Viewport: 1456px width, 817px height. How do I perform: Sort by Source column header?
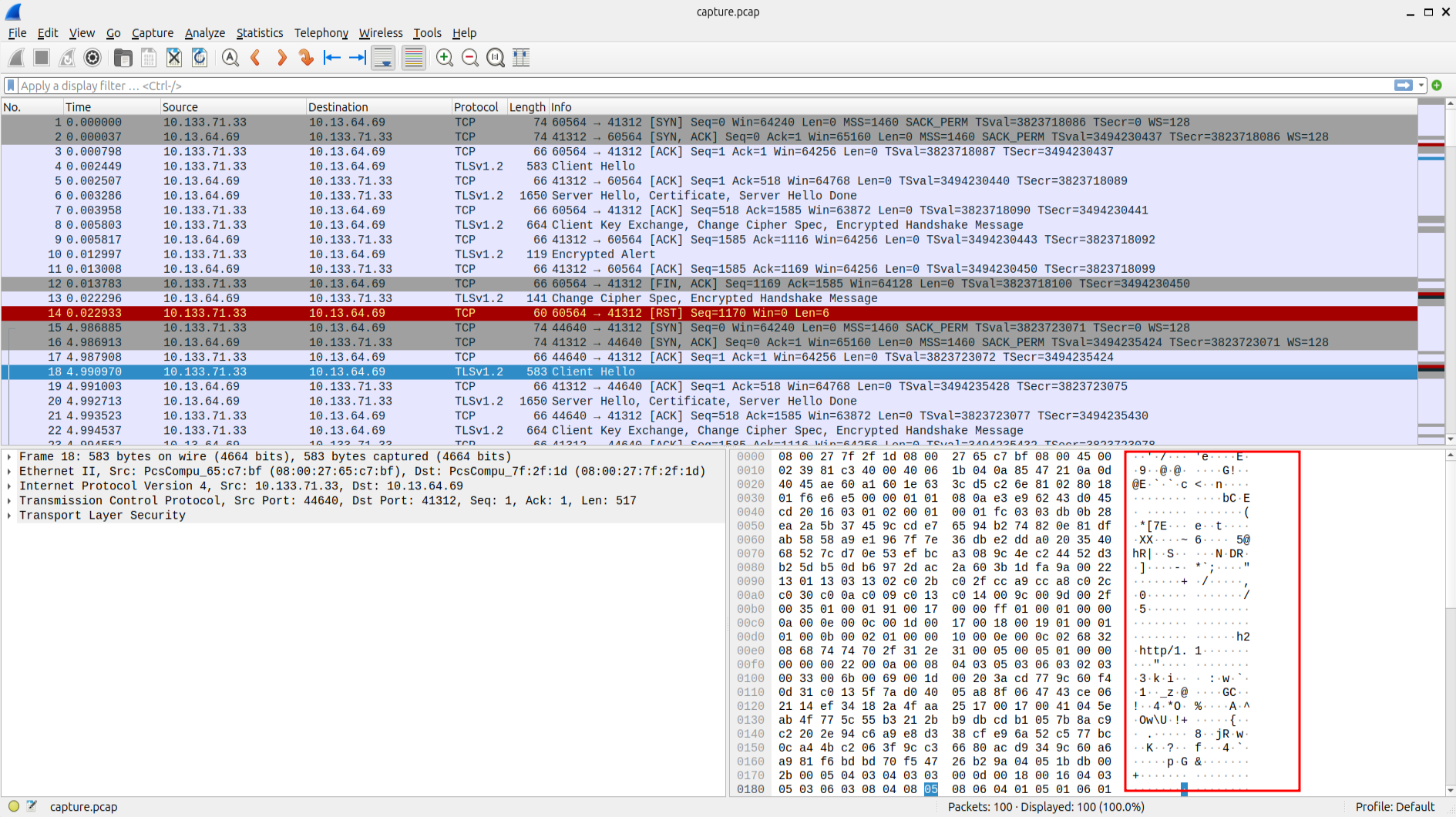(x=232, y=107)
